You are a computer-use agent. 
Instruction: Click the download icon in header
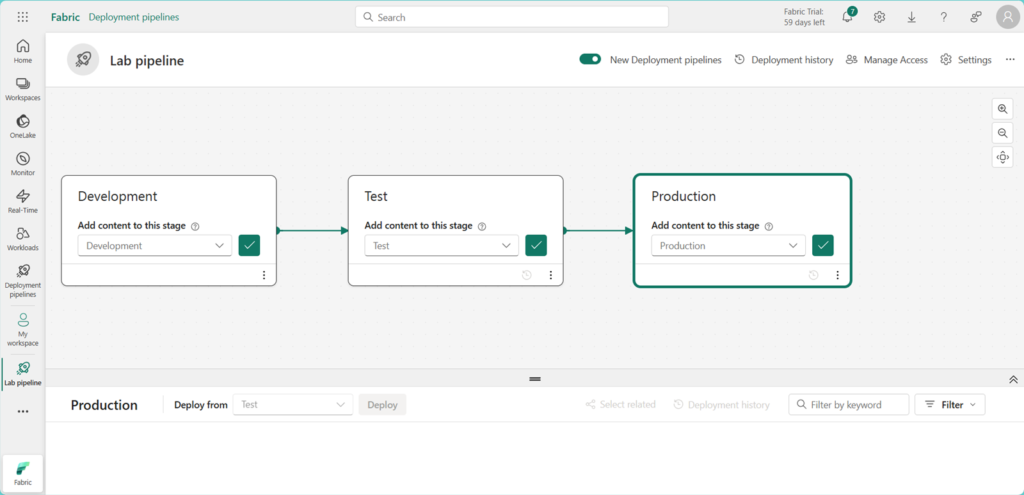coord(911,17)
